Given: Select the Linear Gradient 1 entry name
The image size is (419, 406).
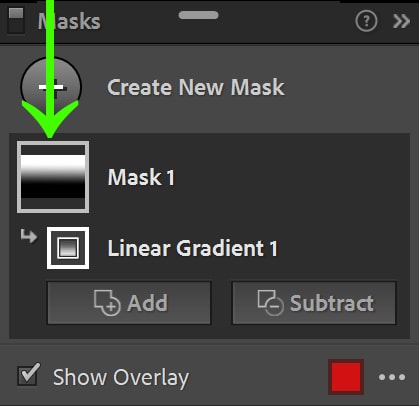Looking at the screenshot, I should click(x=192, y=248).
